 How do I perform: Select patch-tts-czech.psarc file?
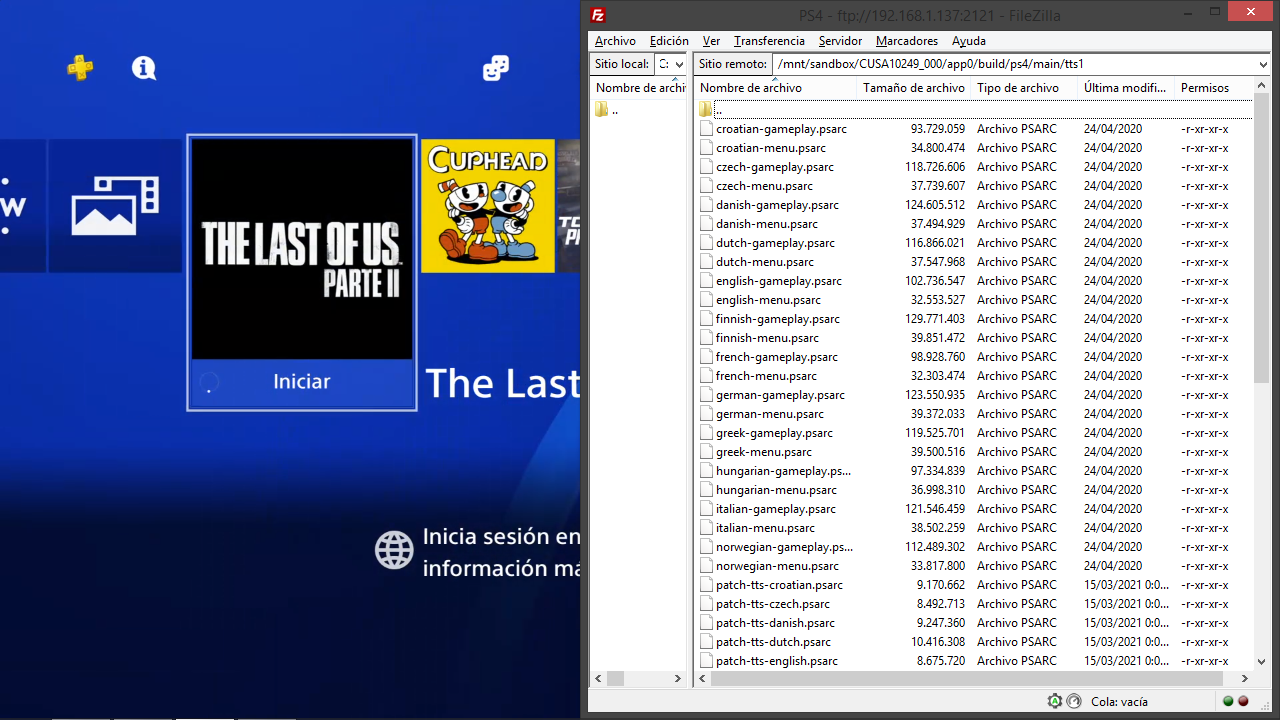[x=773, y=604]
